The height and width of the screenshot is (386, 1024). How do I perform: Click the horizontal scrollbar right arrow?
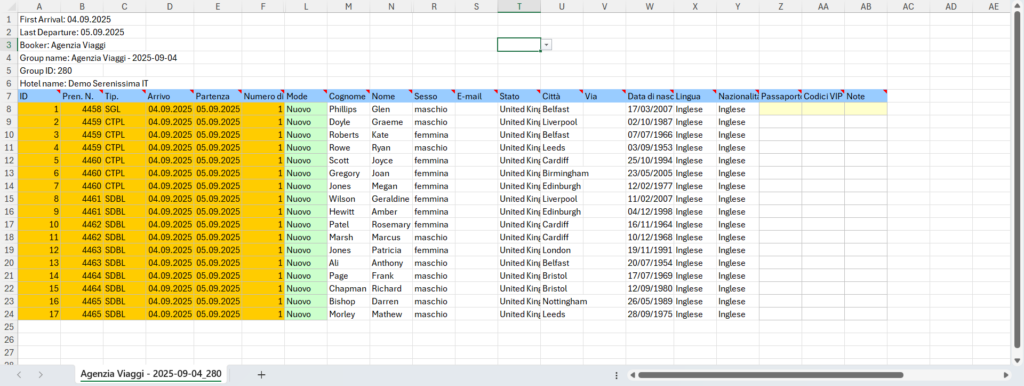(x=1006, y=376)
